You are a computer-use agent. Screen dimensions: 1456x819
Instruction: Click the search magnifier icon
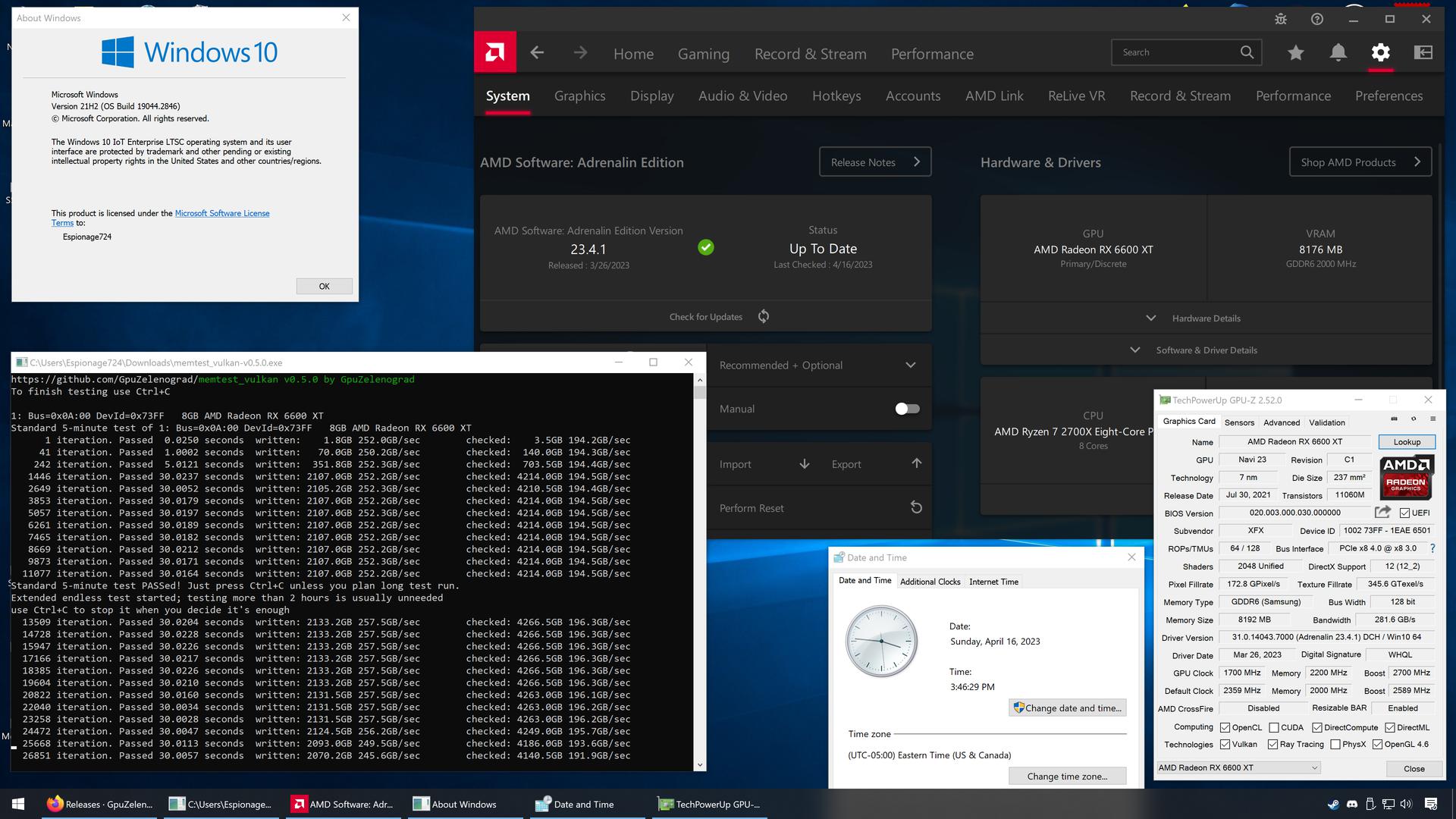coord(1247,52)
